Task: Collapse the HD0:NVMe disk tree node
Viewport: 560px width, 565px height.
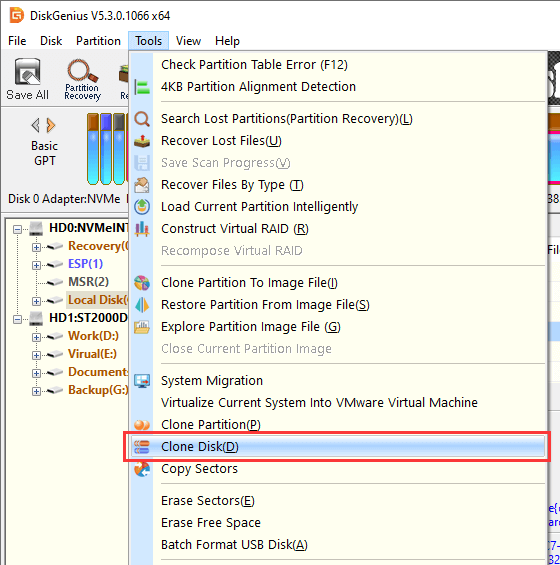Action: (x=17, y=229)
